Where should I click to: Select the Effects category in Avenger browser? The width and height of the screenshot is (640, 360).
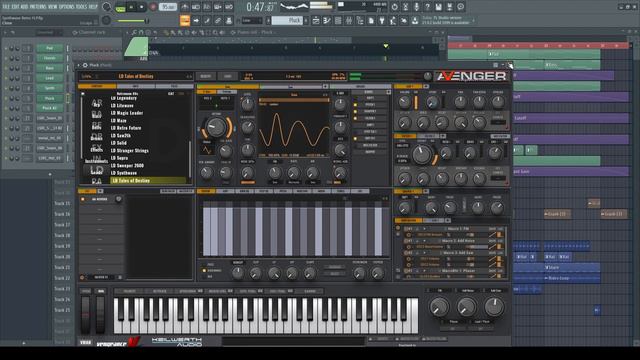tap(97, 148)
